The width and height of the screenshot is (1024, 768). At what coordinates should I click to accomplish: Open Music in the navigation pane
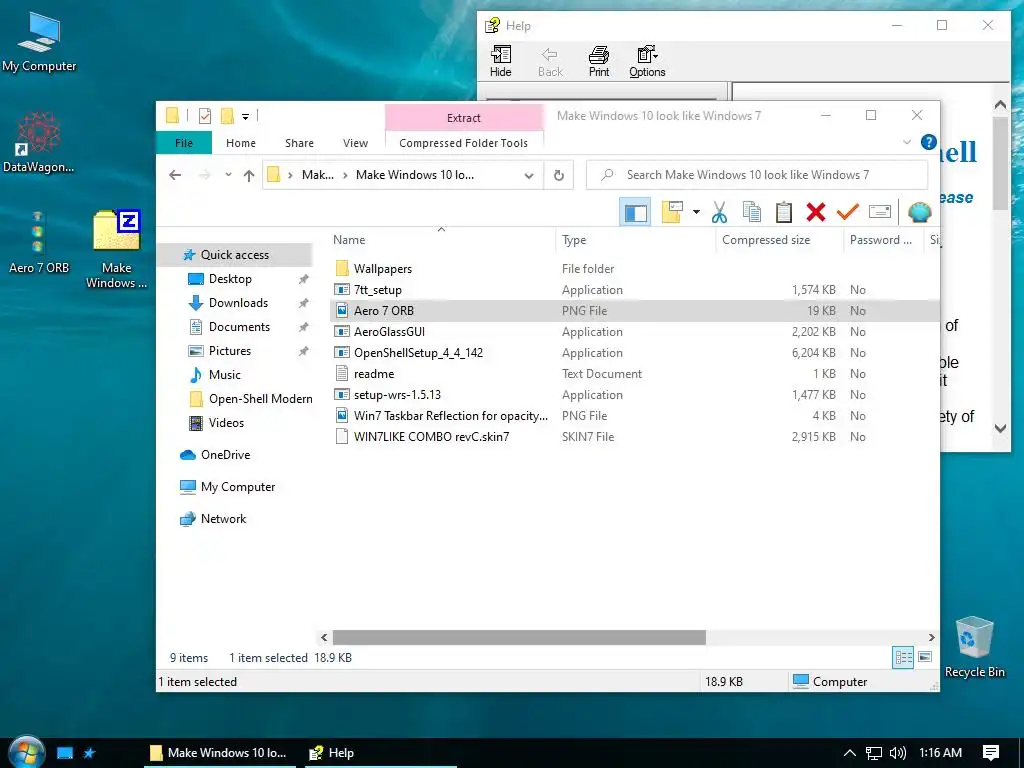click(x=225, y=375)
